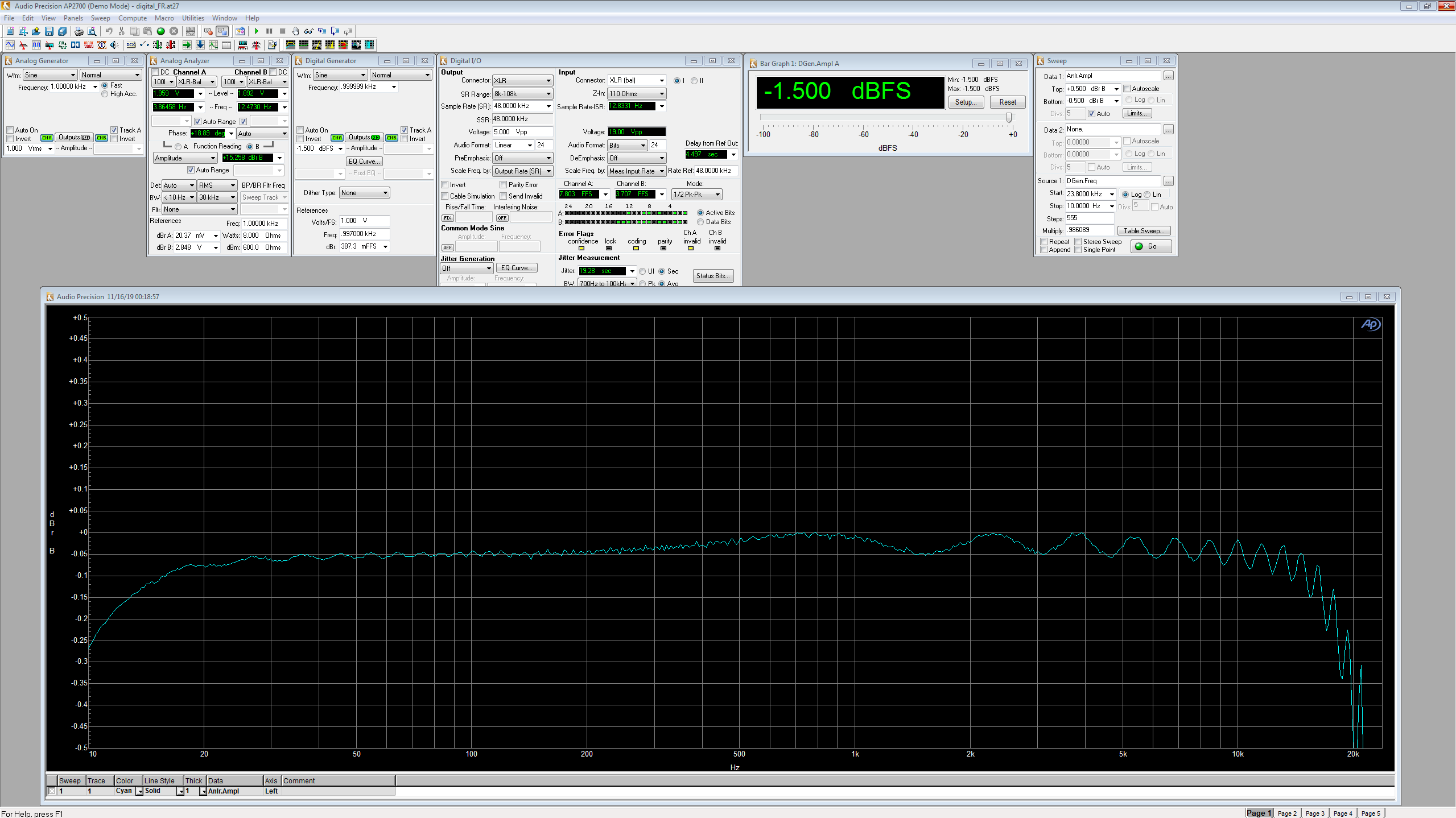Click Bar Graph Reset button

[1008, 102]
